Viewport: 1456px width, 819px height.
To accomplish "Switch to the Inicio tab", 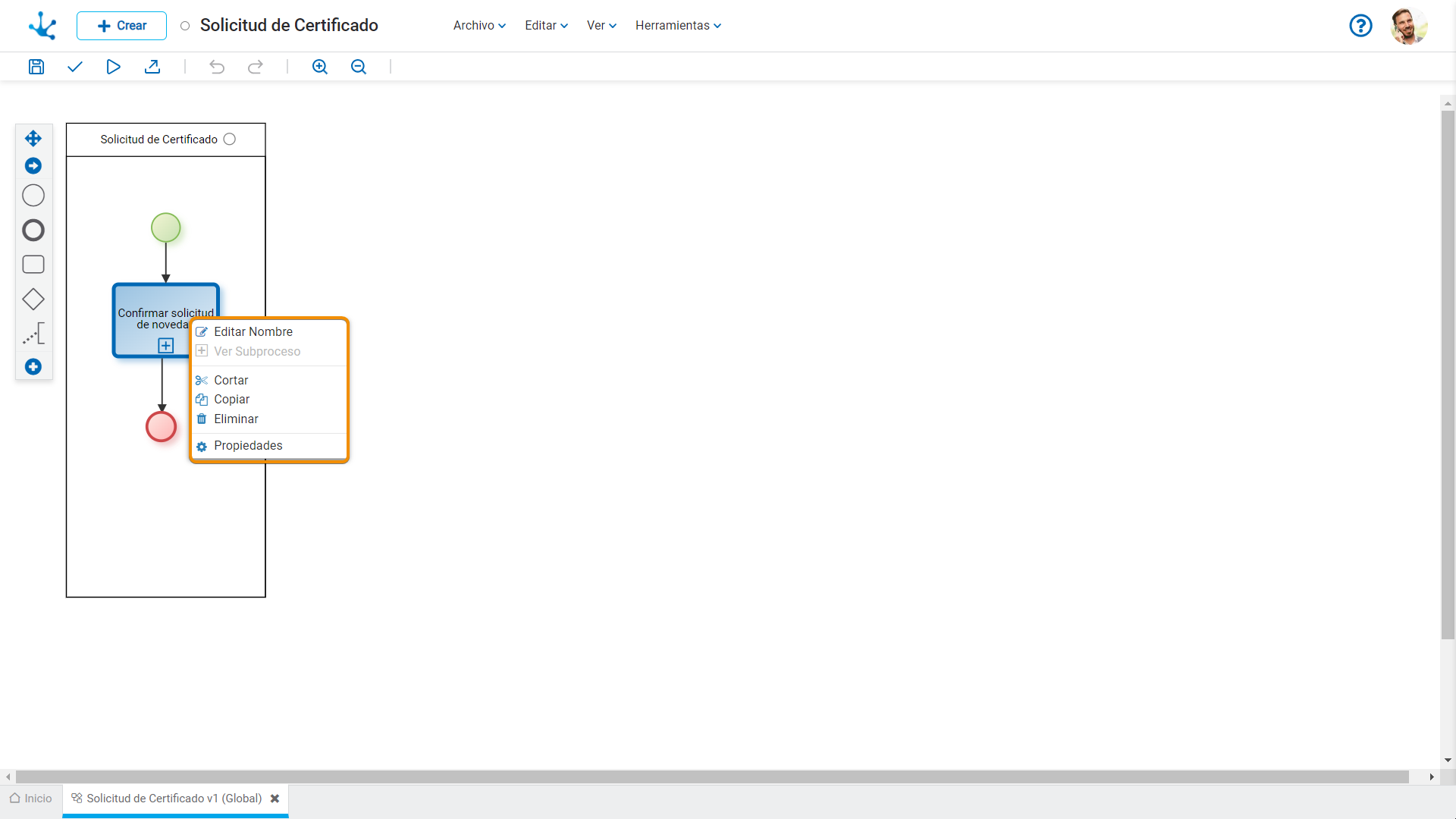I will coord(31,799).
